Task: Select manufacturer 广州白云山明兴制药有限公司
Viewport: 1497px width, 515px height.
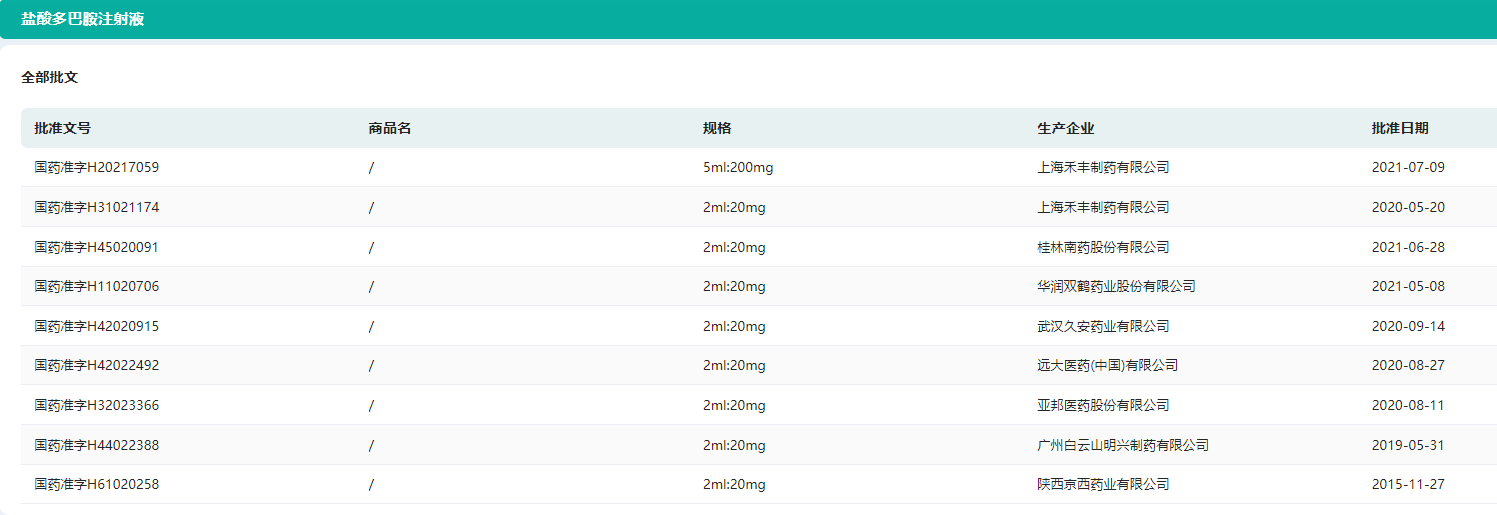Action: pos(1123,445)
